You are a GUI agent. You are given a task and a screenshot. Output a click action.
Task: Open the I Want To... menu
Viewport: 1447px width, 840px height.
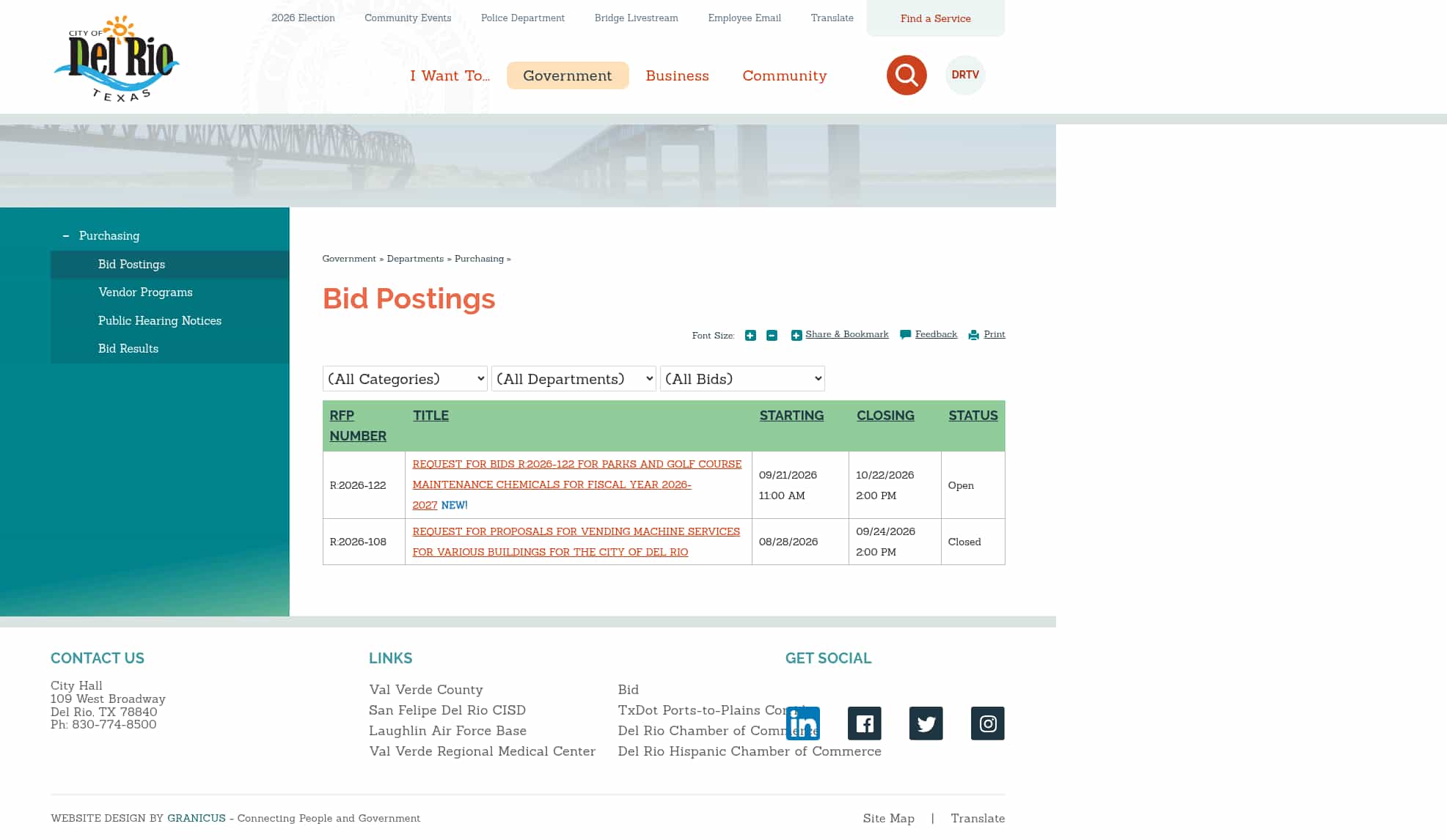[x=450, y=75]
